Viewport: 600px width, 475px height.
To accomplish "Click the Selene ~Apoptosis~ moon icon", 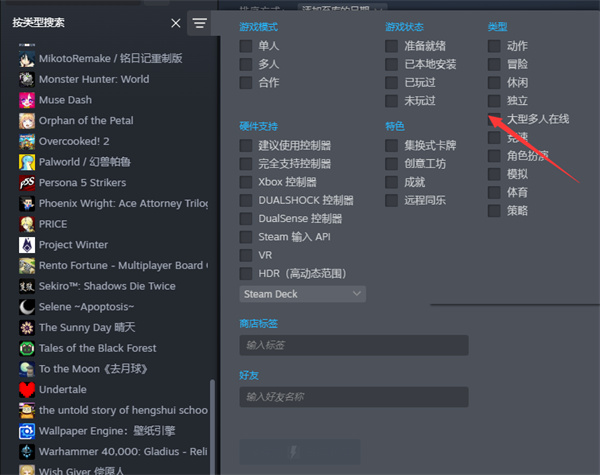I will point(27,307).
